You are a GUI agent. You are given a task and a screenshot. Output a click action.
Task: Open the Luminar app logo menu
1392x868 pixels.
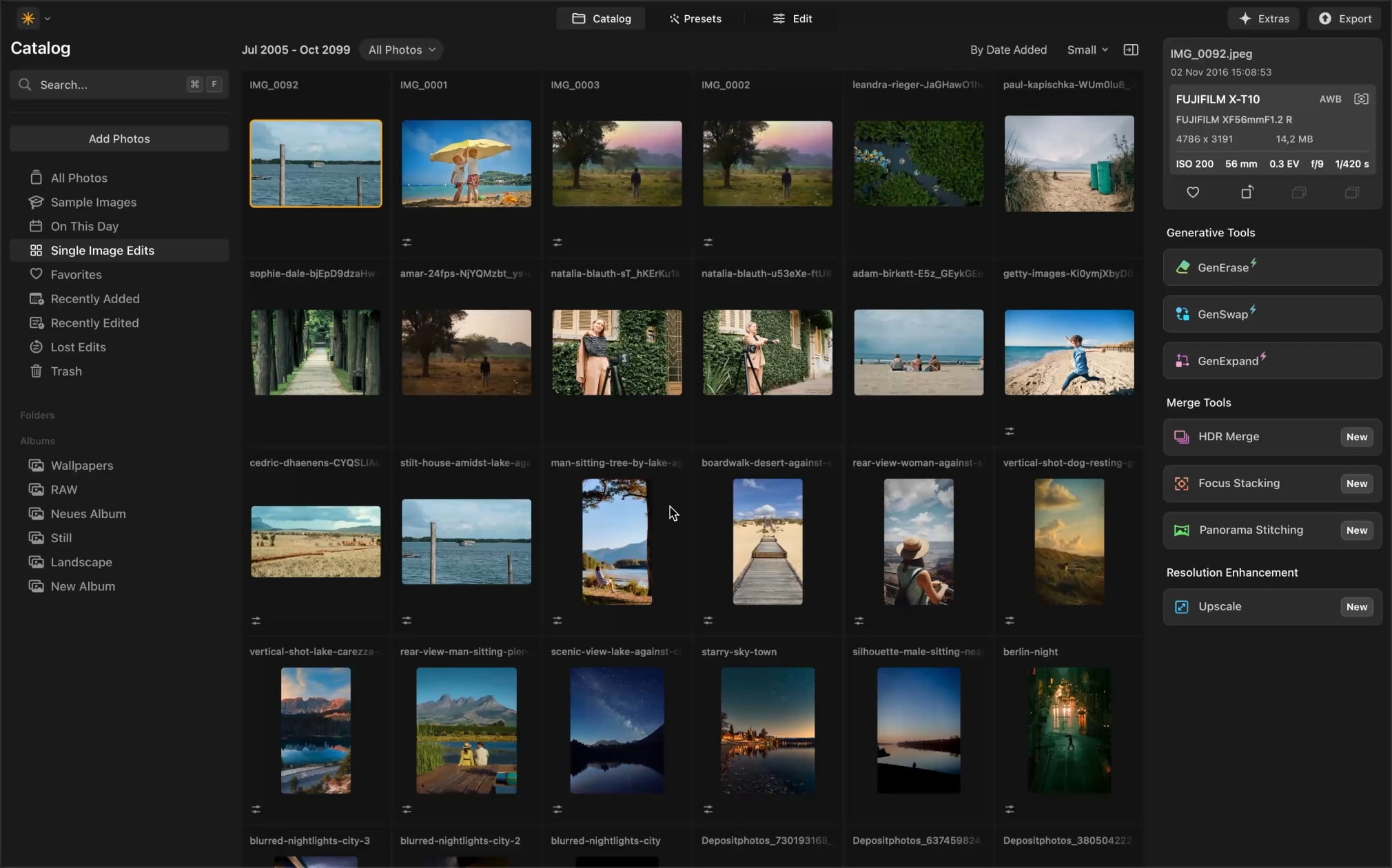(28, 19)
